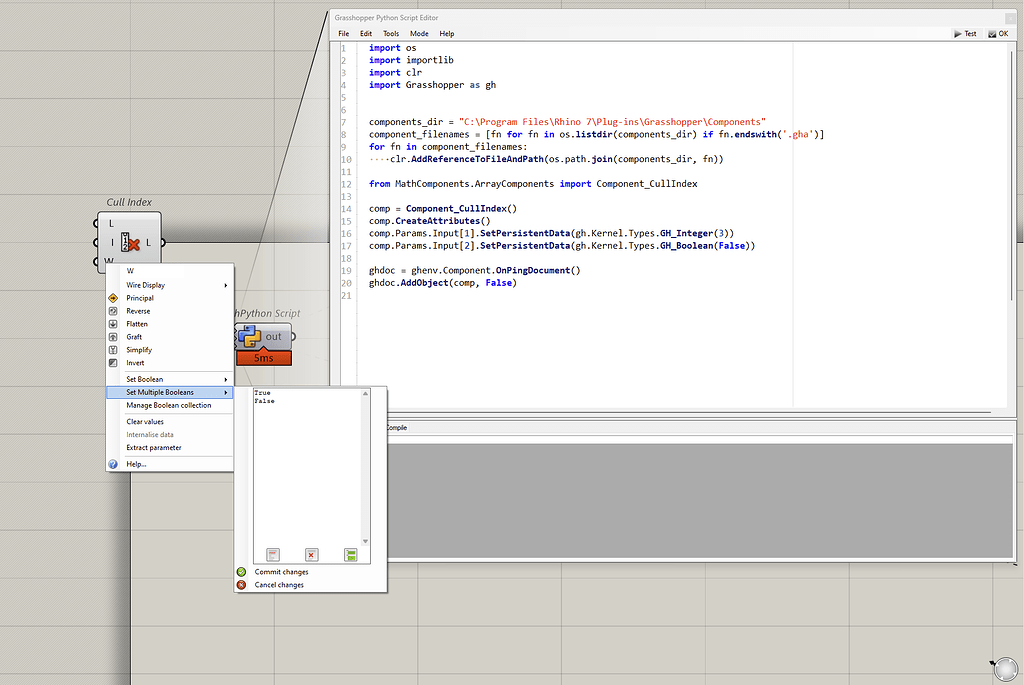Open the Mode menu
Viewport: 1024px width, 685px height.
(419, 33)
